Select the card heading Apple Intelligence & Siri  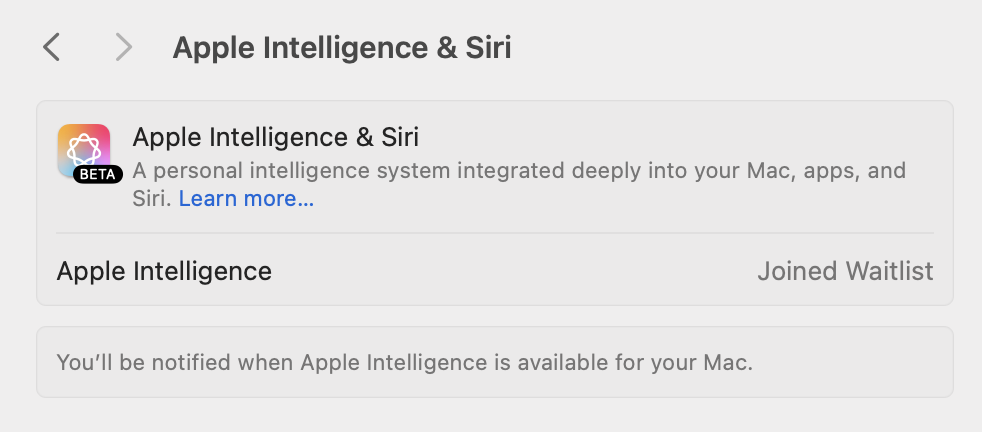[x=275, y=137]
